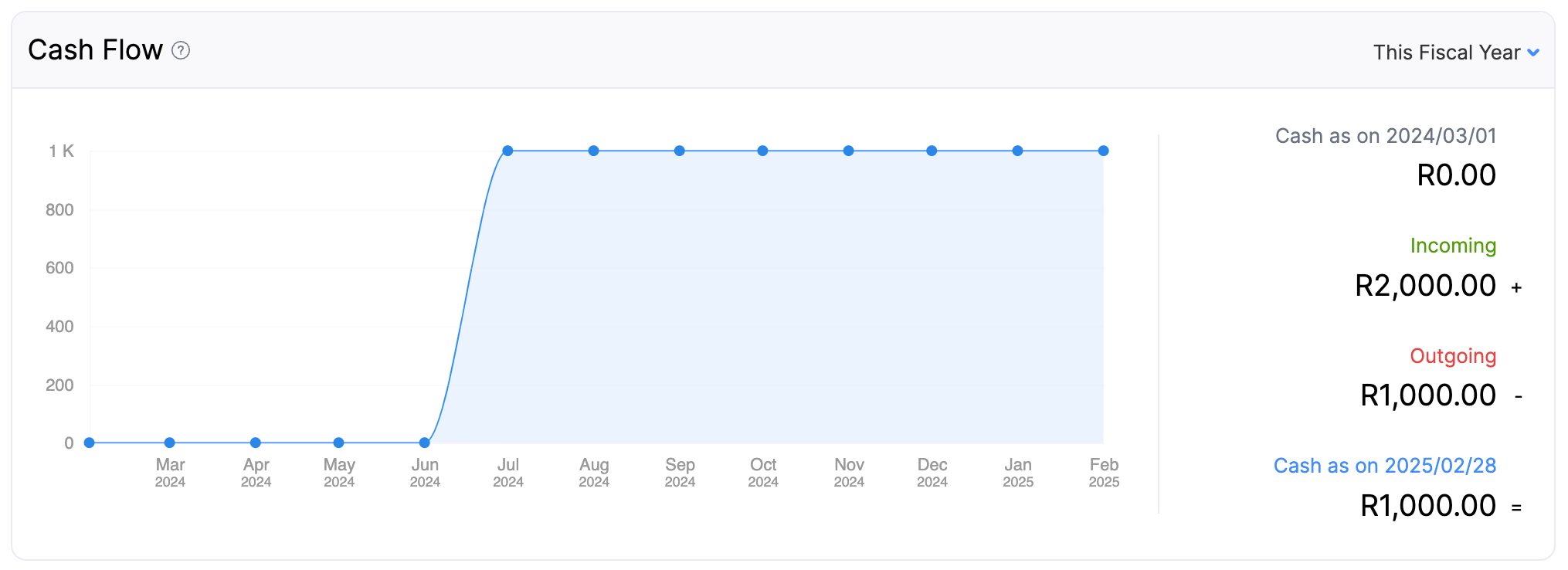
Task: Select the Aug 2024 axis label
Action: coord(594,472)
